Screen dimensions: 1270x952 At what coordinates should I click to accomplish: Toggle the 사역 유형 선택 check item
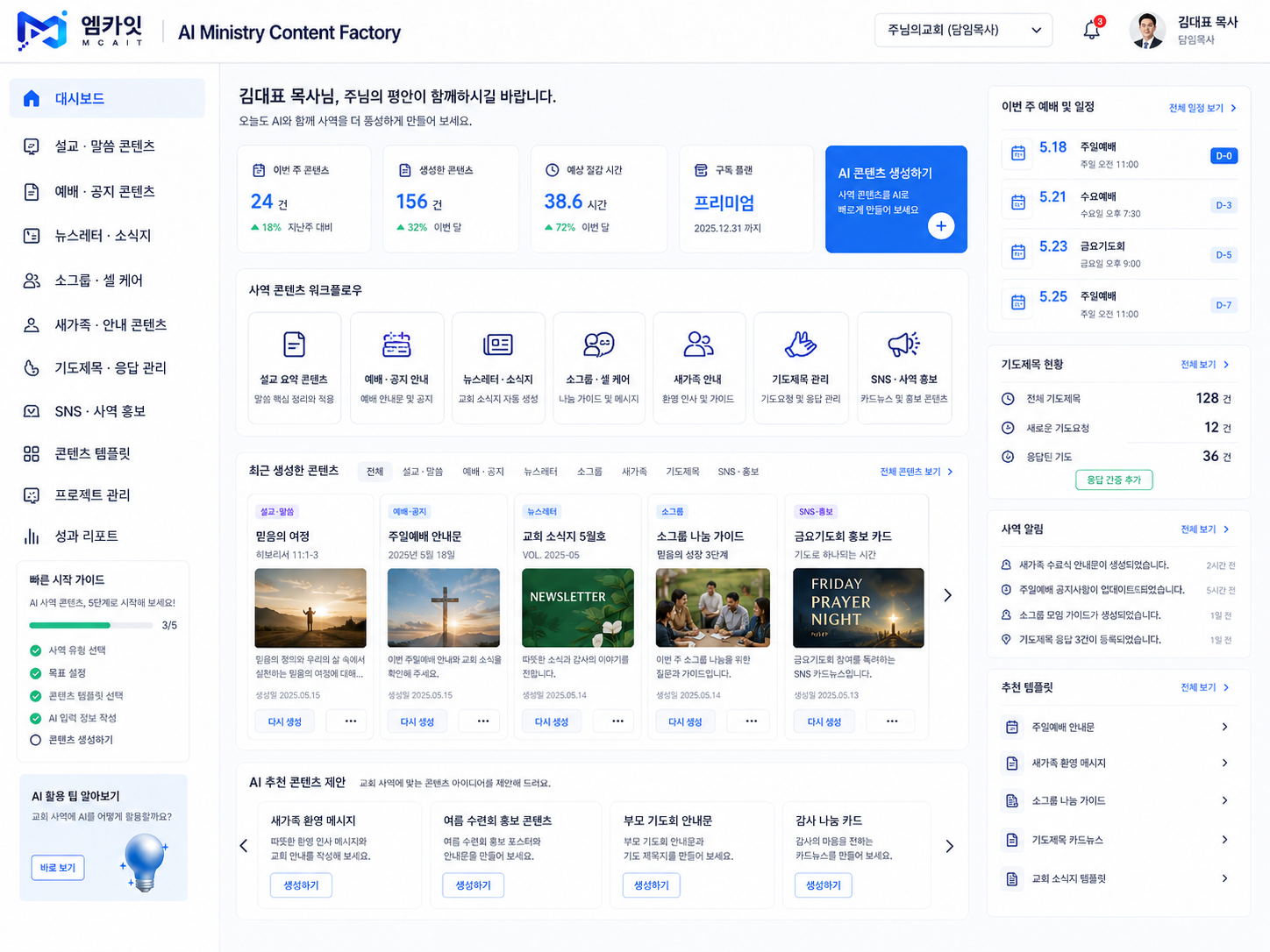coord(35,650)
